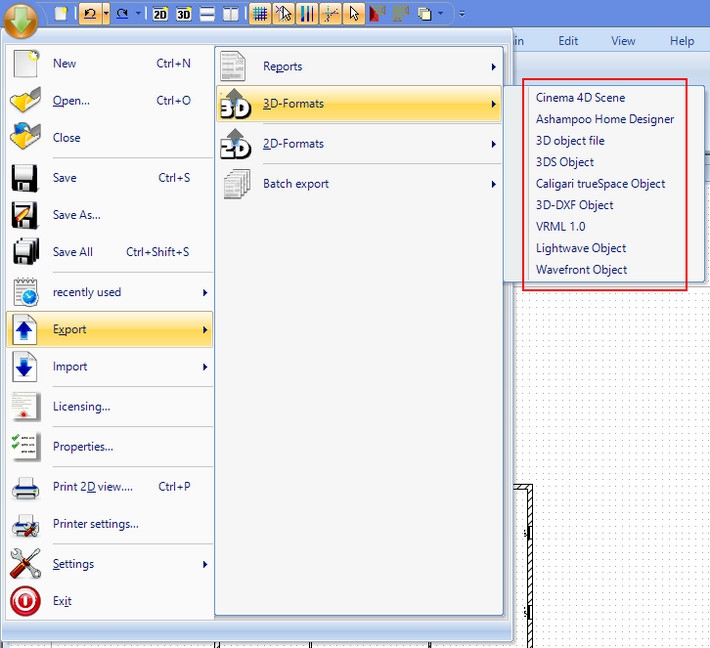
Task: Expand the 2D-Formats submenu arrow
Action: pos(493,144)
